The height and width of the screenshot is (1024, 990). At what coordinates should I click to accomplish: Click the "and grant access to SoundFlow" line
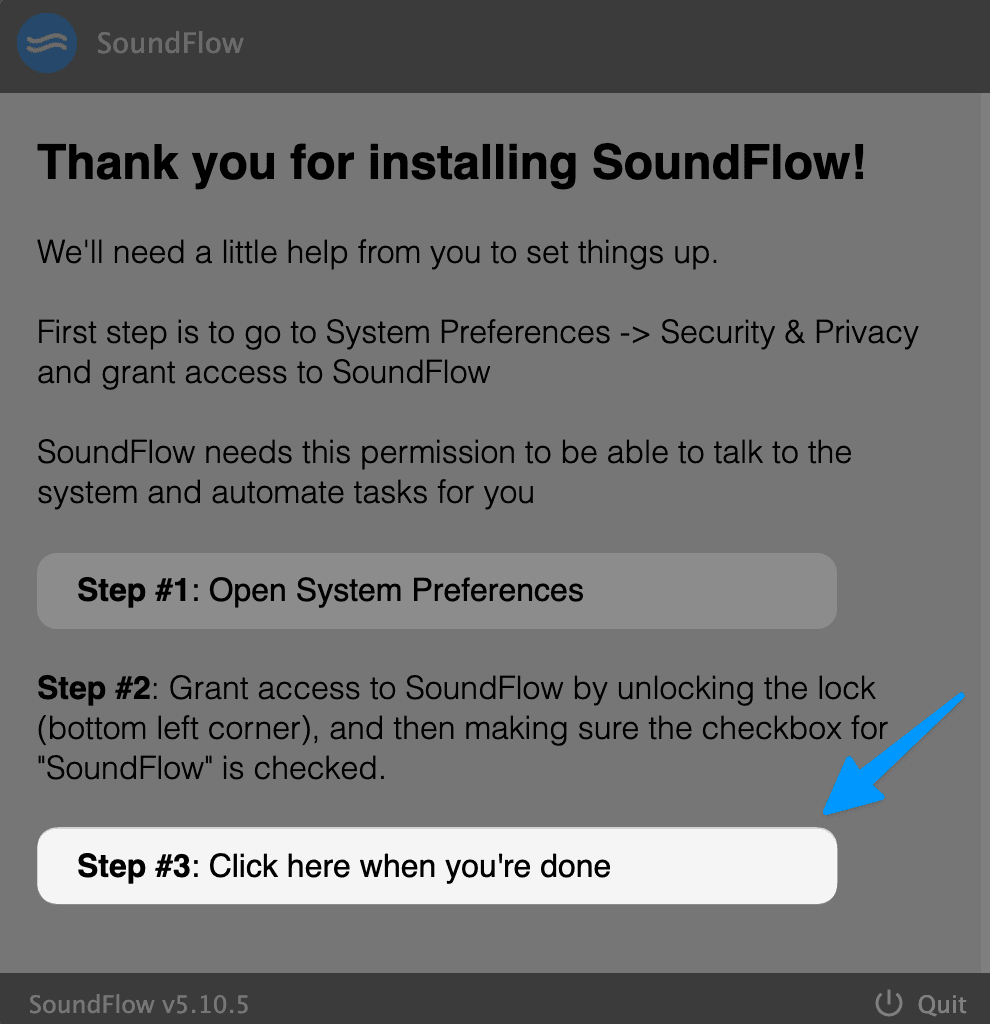[264, 373]
